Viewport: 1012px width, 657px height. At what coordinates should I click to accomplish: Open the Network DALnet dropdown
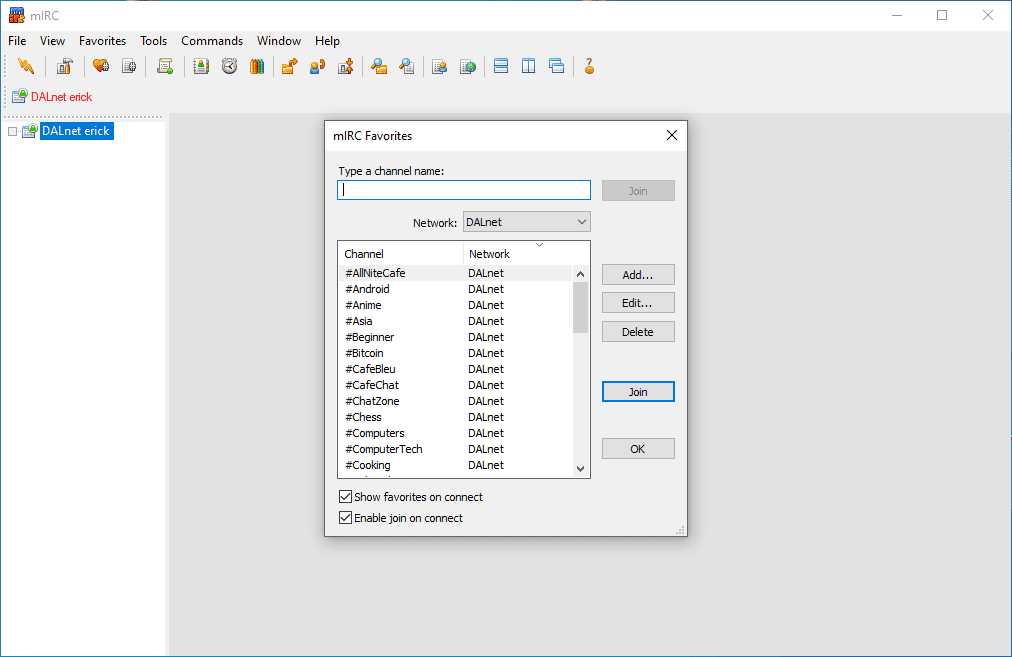527,222
